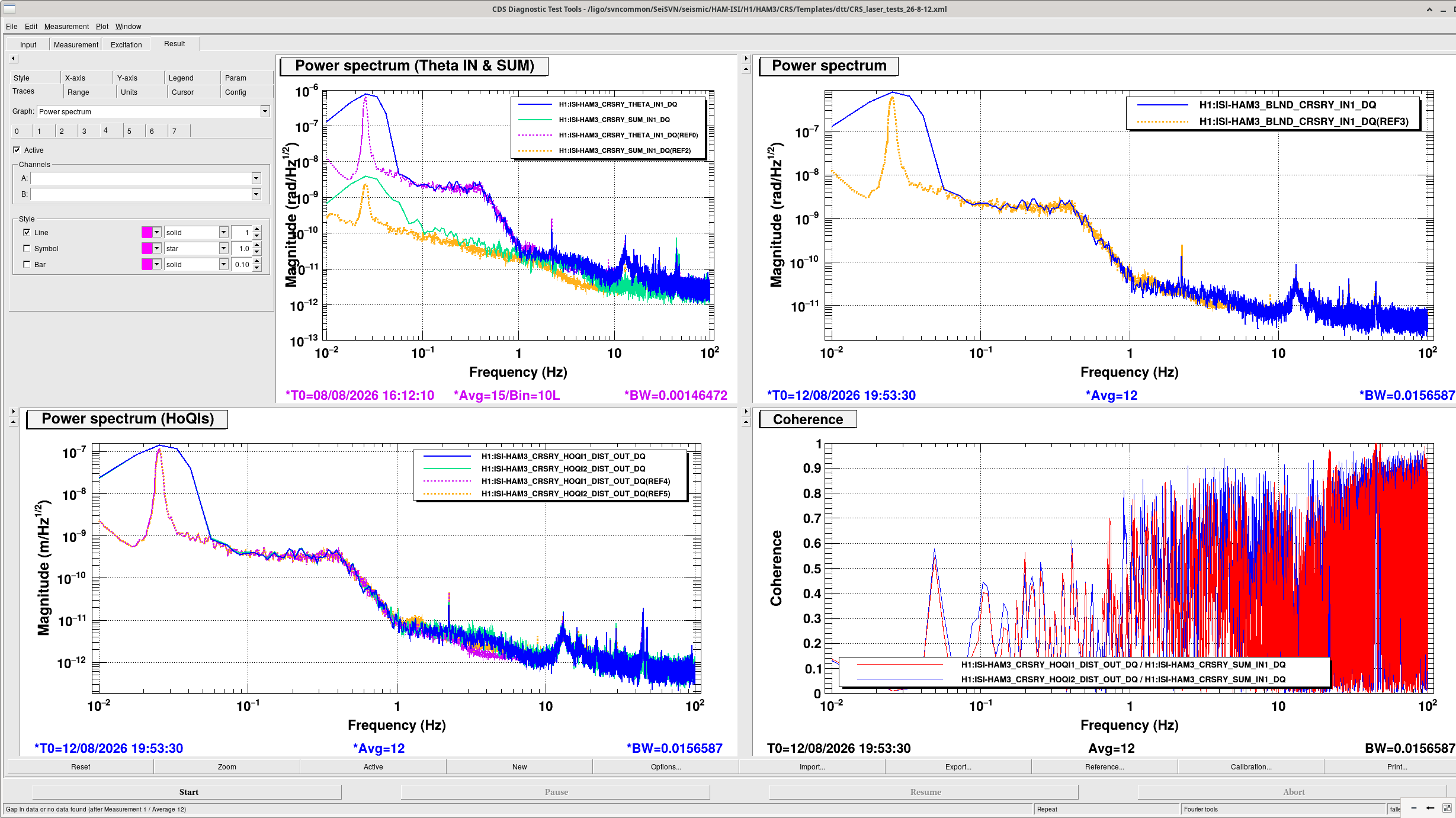Increase line width with up stepper arrow
Image resolution: width=1456 pixels, height=818 pixels.
[257, 229]
